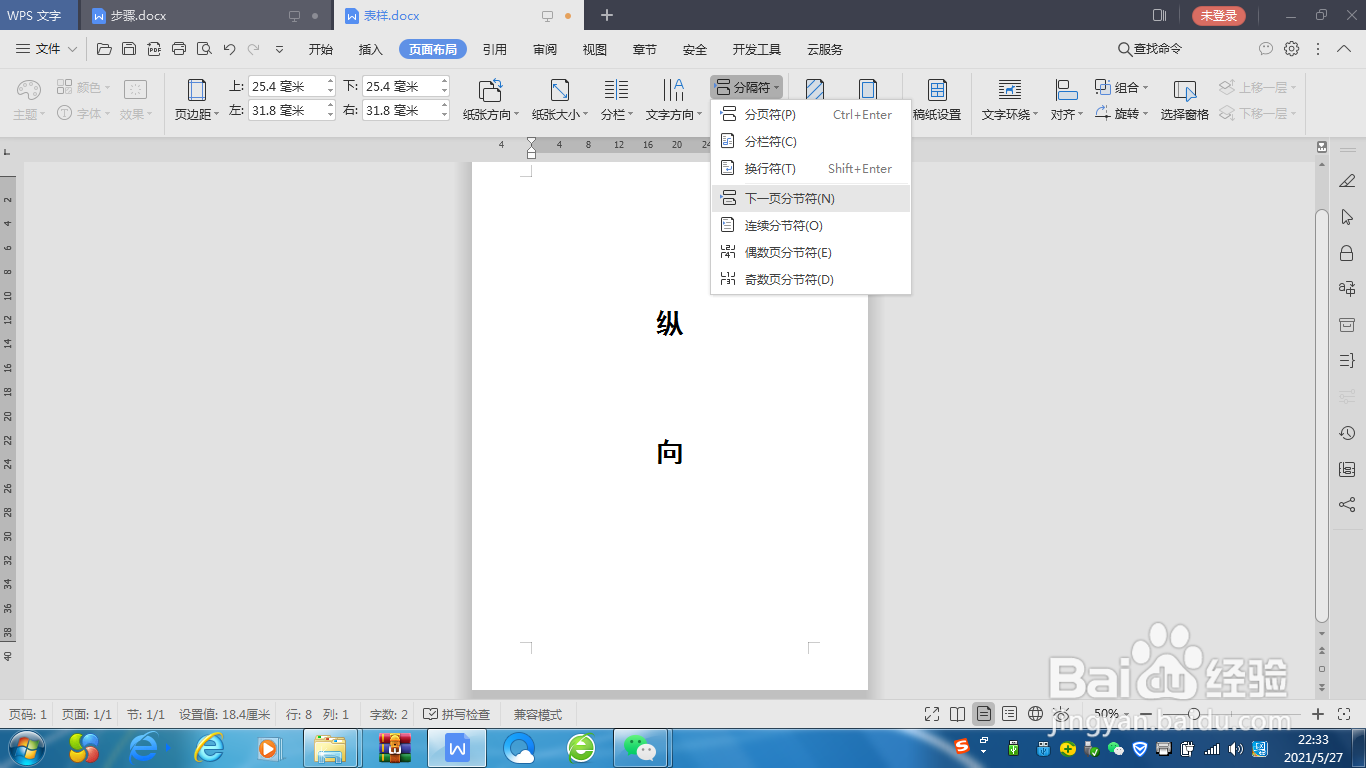Switch to the 审阅 ribbon tab
The width and height of the screenshot is (1366, 768).
coord(545,49)
